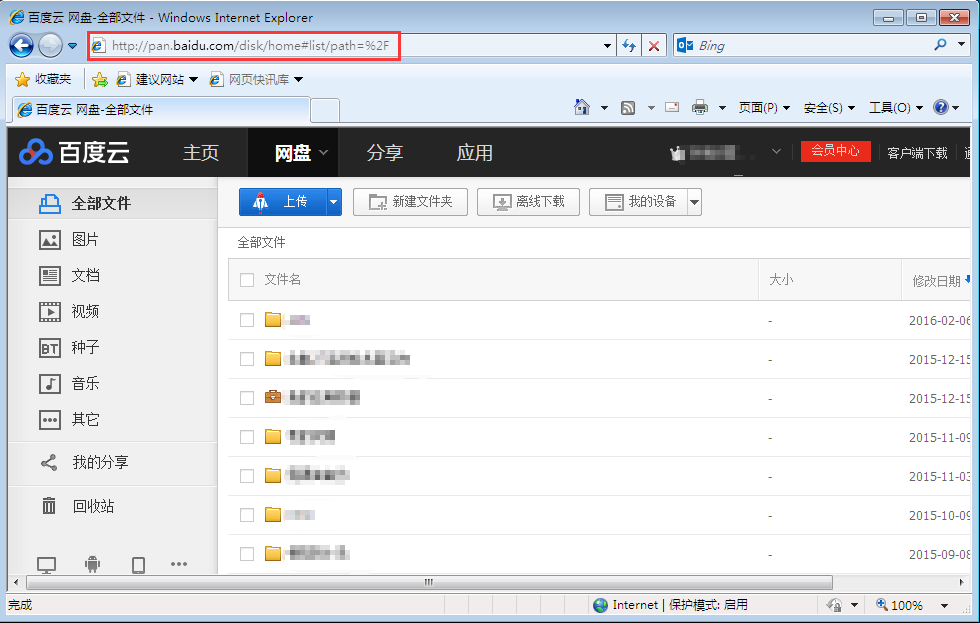Click the Baidu Cloud logo
The width and height of the screenshot is (980, 623).
pos(74,152)
